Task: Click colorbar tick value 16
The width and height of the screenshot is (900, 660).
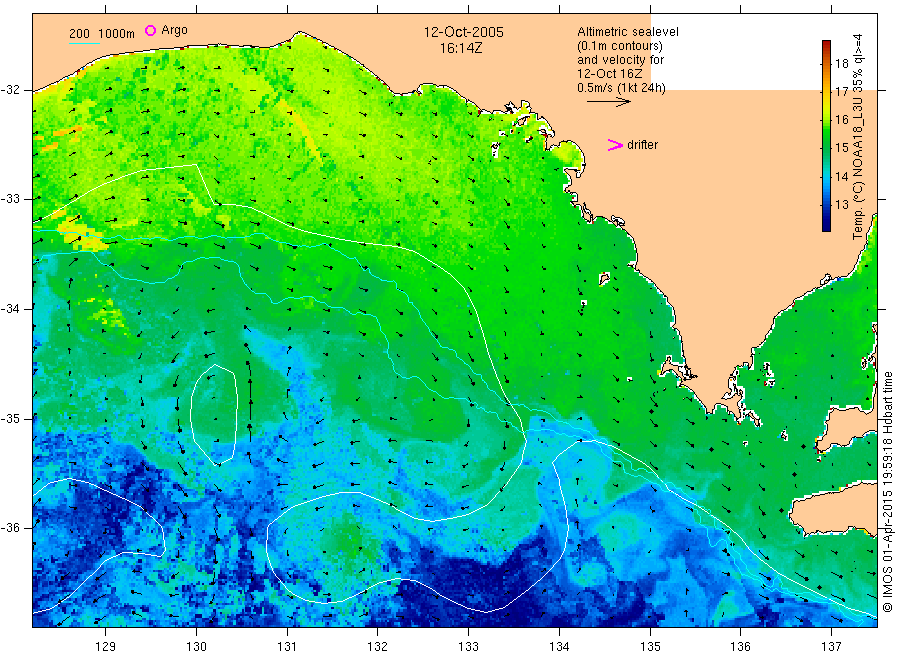Action: click(841, 119)
